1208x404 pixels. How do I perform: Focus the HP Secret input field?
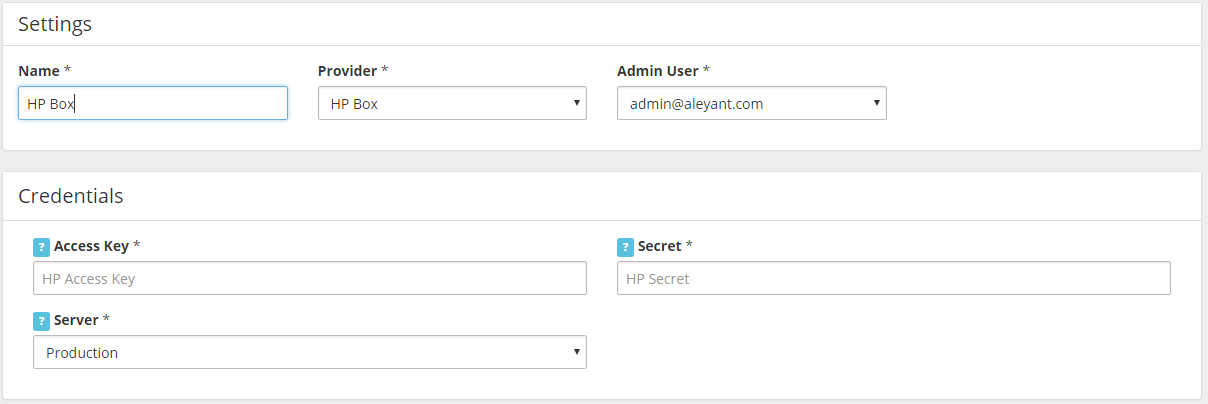[x=894, y=278]
